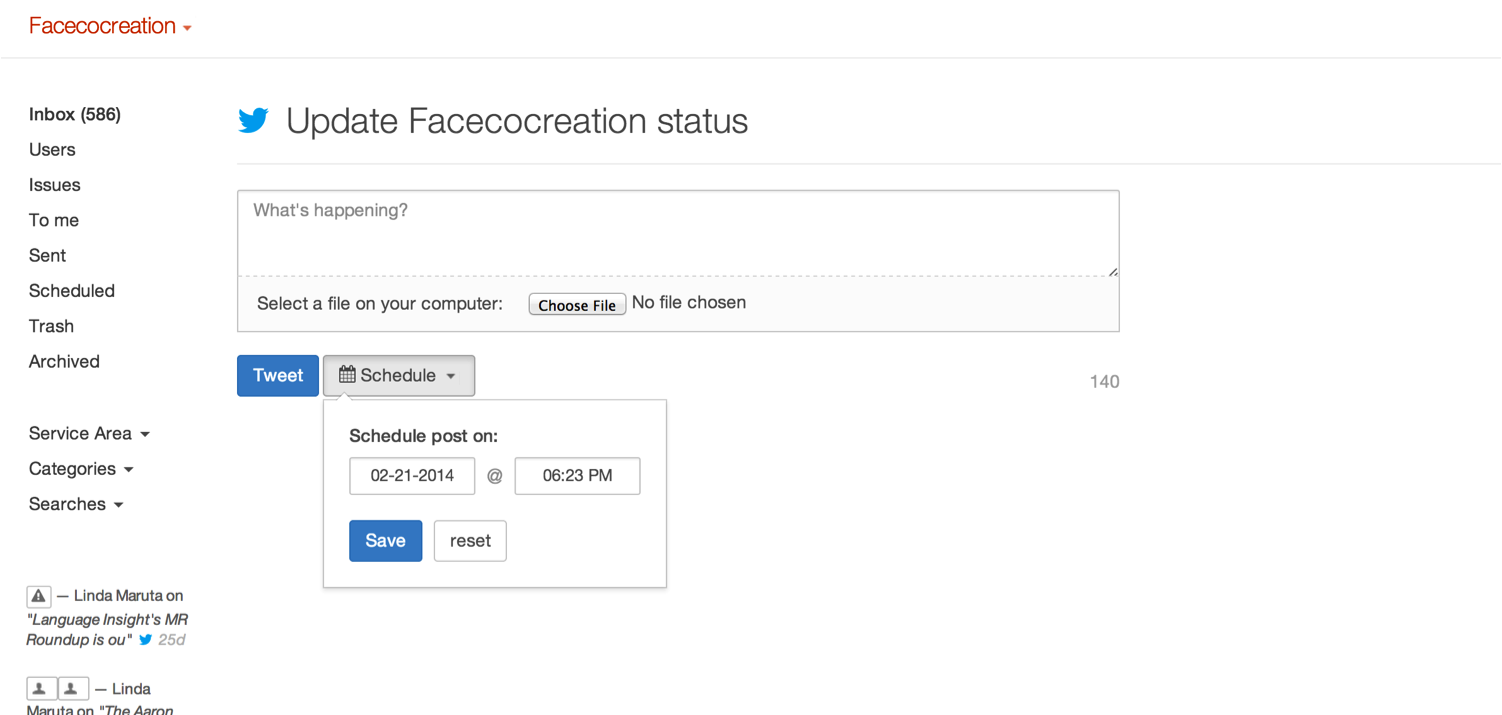Image resolution: width=1502 pixels, height=715 pixels.
Task: Focus the What's happening text area
Action: click(677, 233)
